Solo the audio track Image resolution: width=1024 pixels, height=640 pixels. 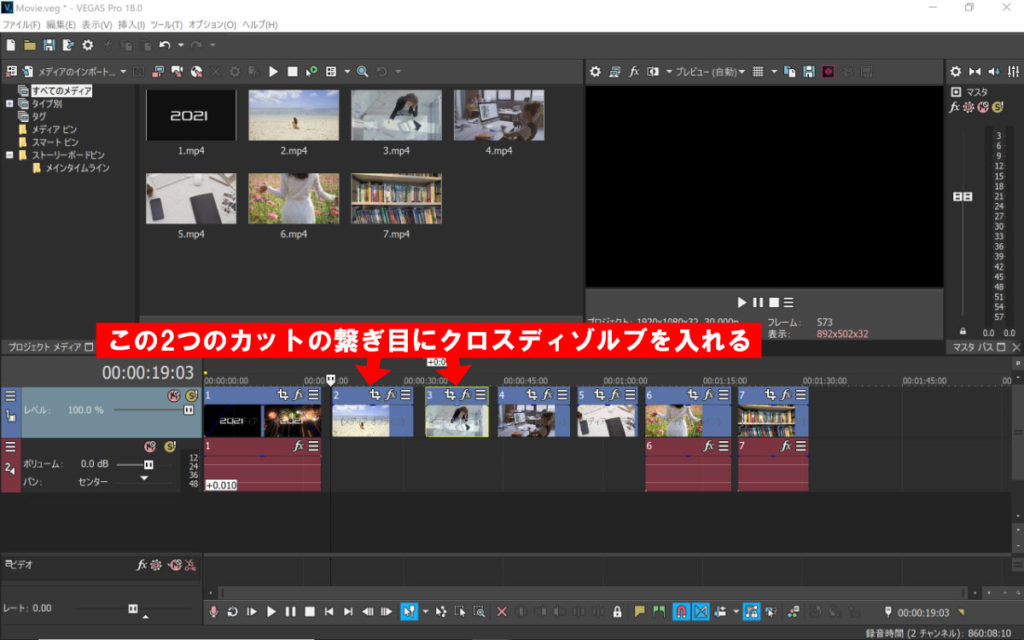169,446
